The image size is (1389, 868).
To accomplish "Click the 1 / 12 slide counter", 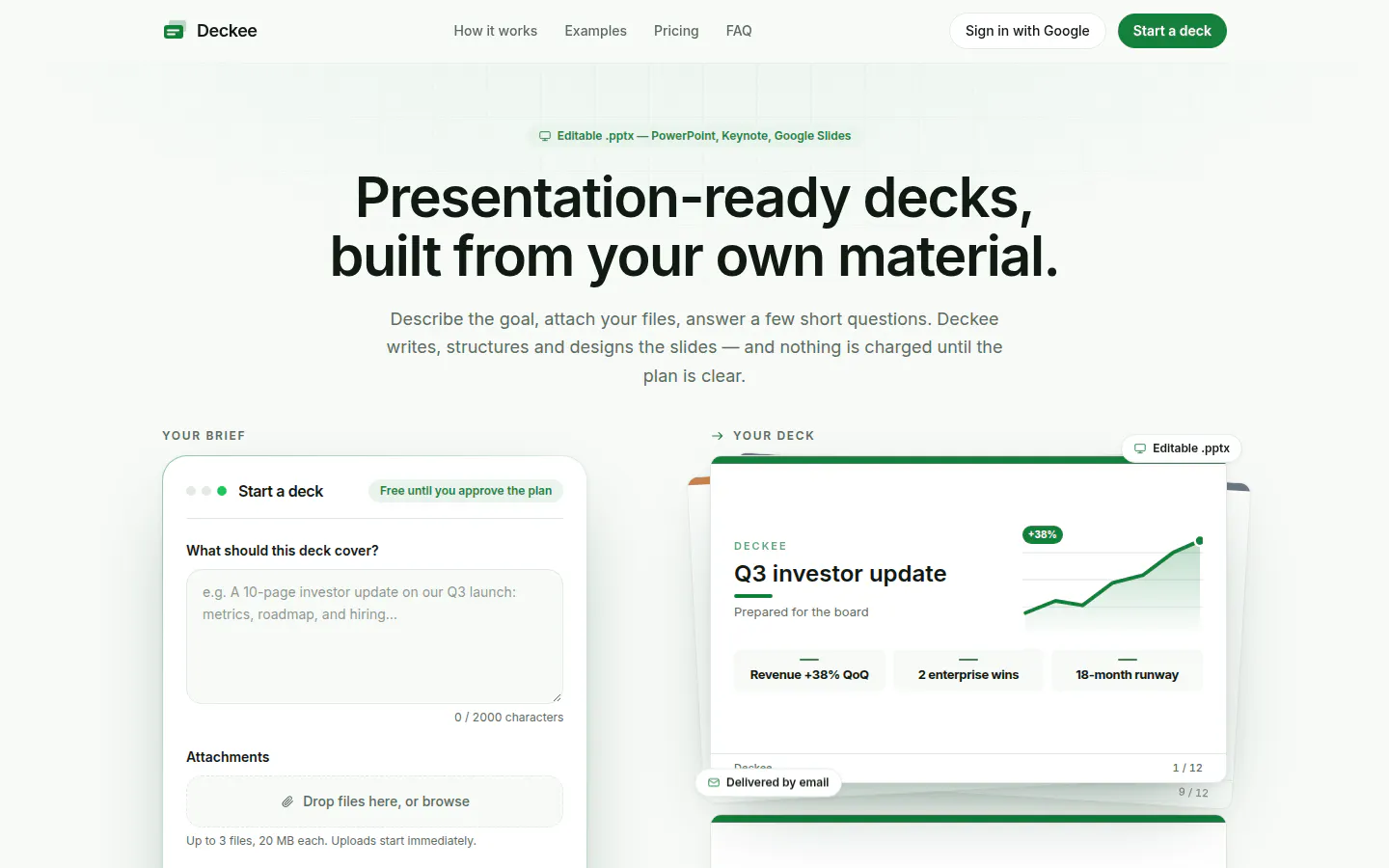I will coord(1187,768).
